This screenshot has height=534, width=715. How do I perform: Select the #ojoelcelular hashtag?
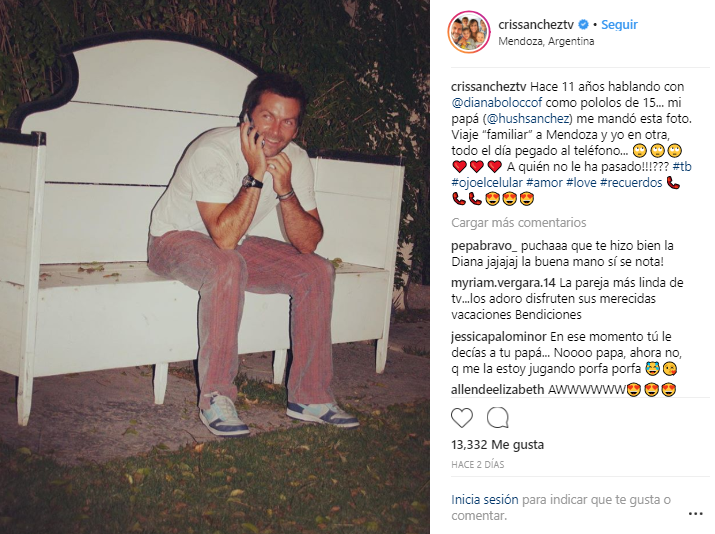(487, 183)
